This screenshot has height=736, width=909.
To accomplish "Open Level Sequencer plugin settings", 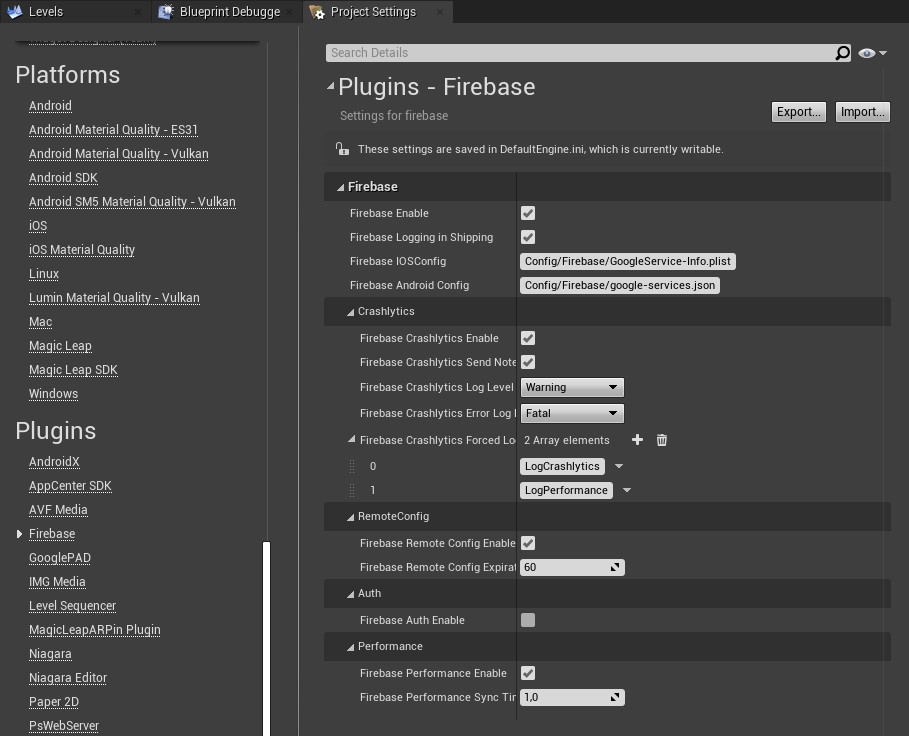I will (x=72, y=606).
